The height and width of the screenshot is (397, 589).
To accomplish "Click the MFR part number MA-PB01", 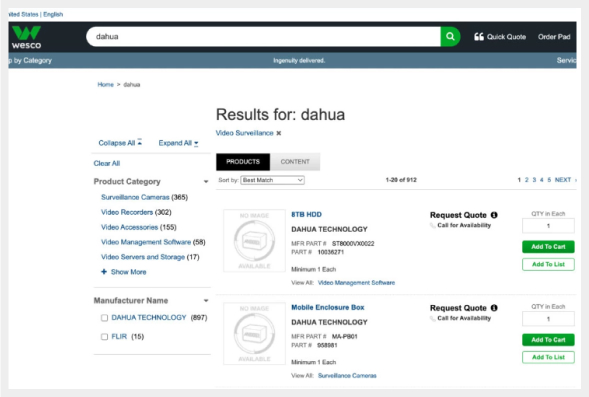I will (344, 337).
